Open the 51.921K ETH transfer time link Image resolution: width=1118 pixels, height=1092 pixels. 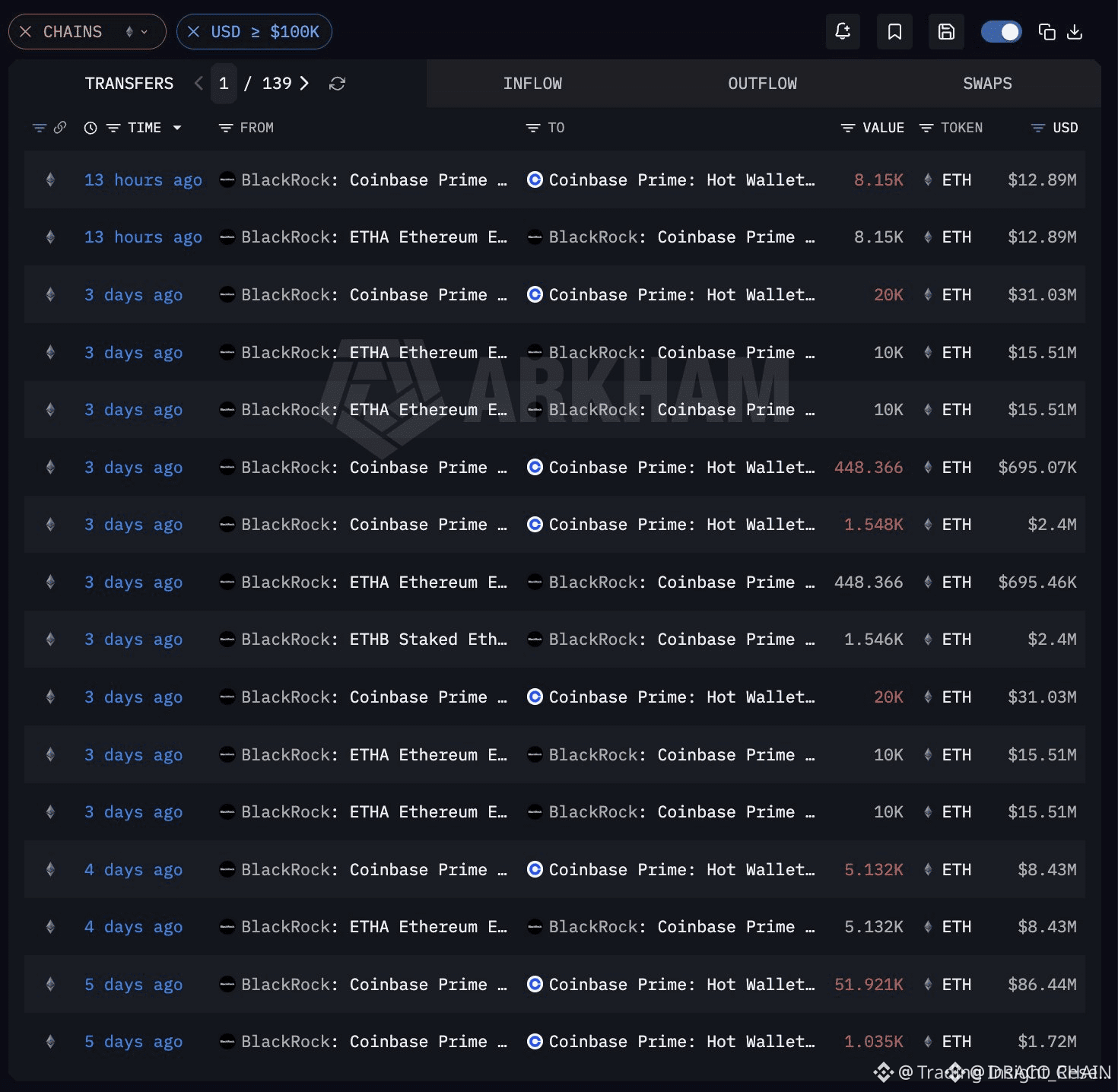tap(133, 985)
